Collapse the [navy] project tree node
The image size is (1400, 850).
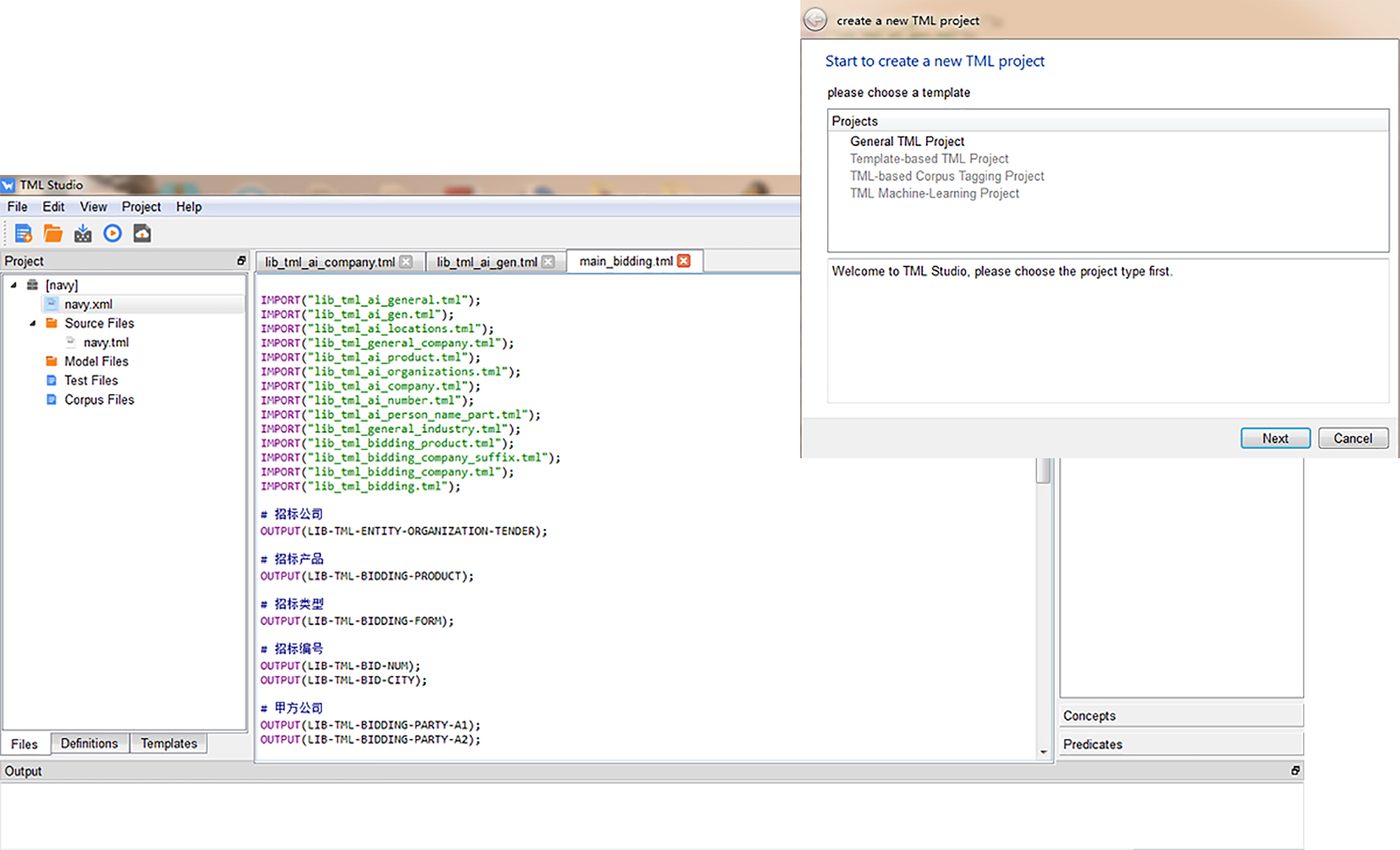[13, 285]
